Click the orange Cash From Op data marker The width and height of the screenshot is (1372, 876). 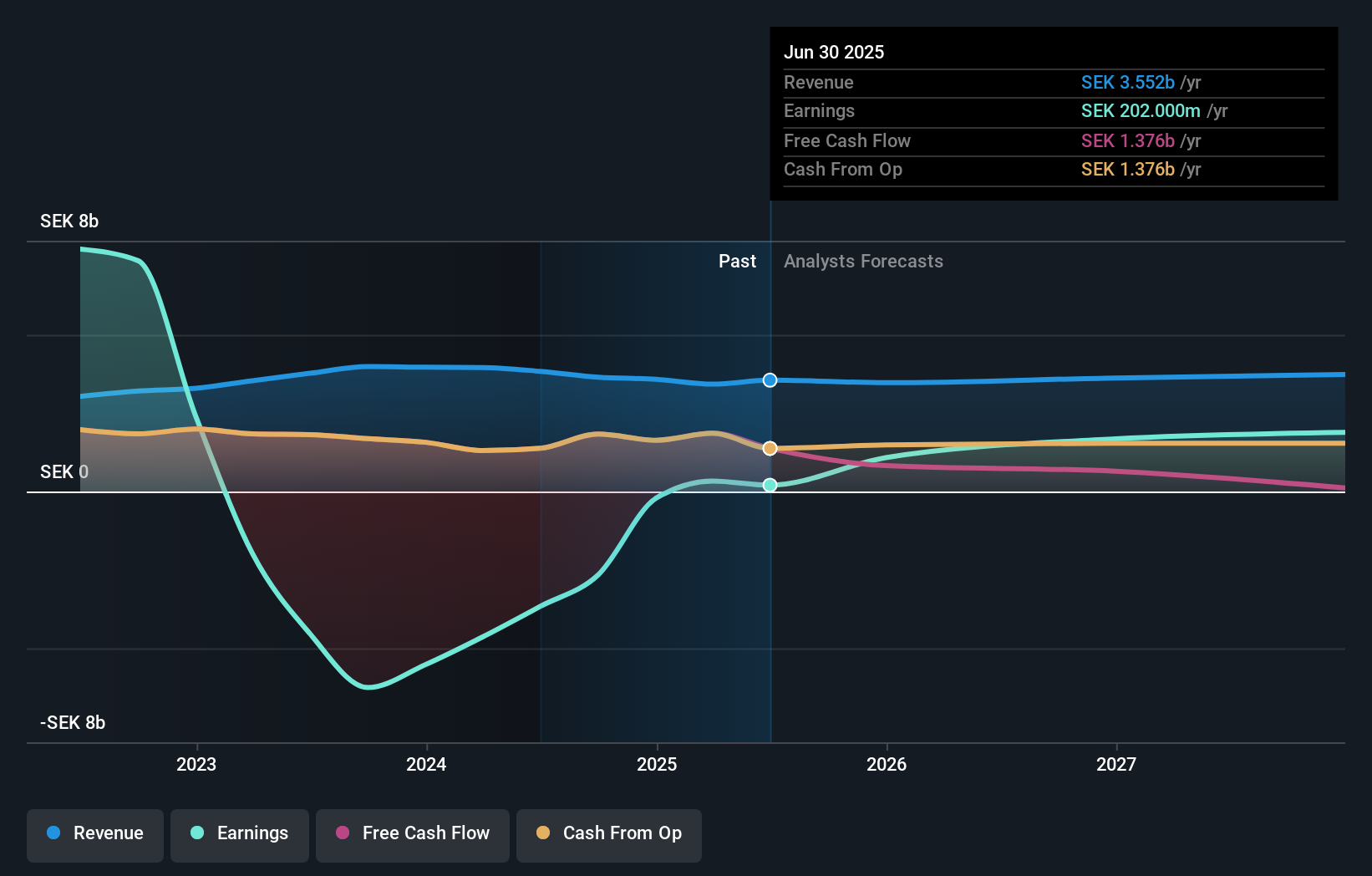click(770, 449)
